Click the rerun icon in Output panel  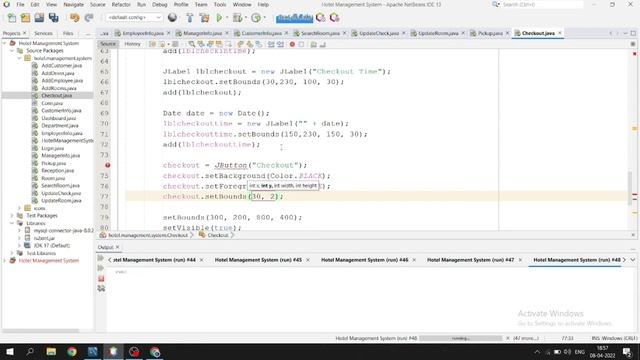click(x=100, y=258)
